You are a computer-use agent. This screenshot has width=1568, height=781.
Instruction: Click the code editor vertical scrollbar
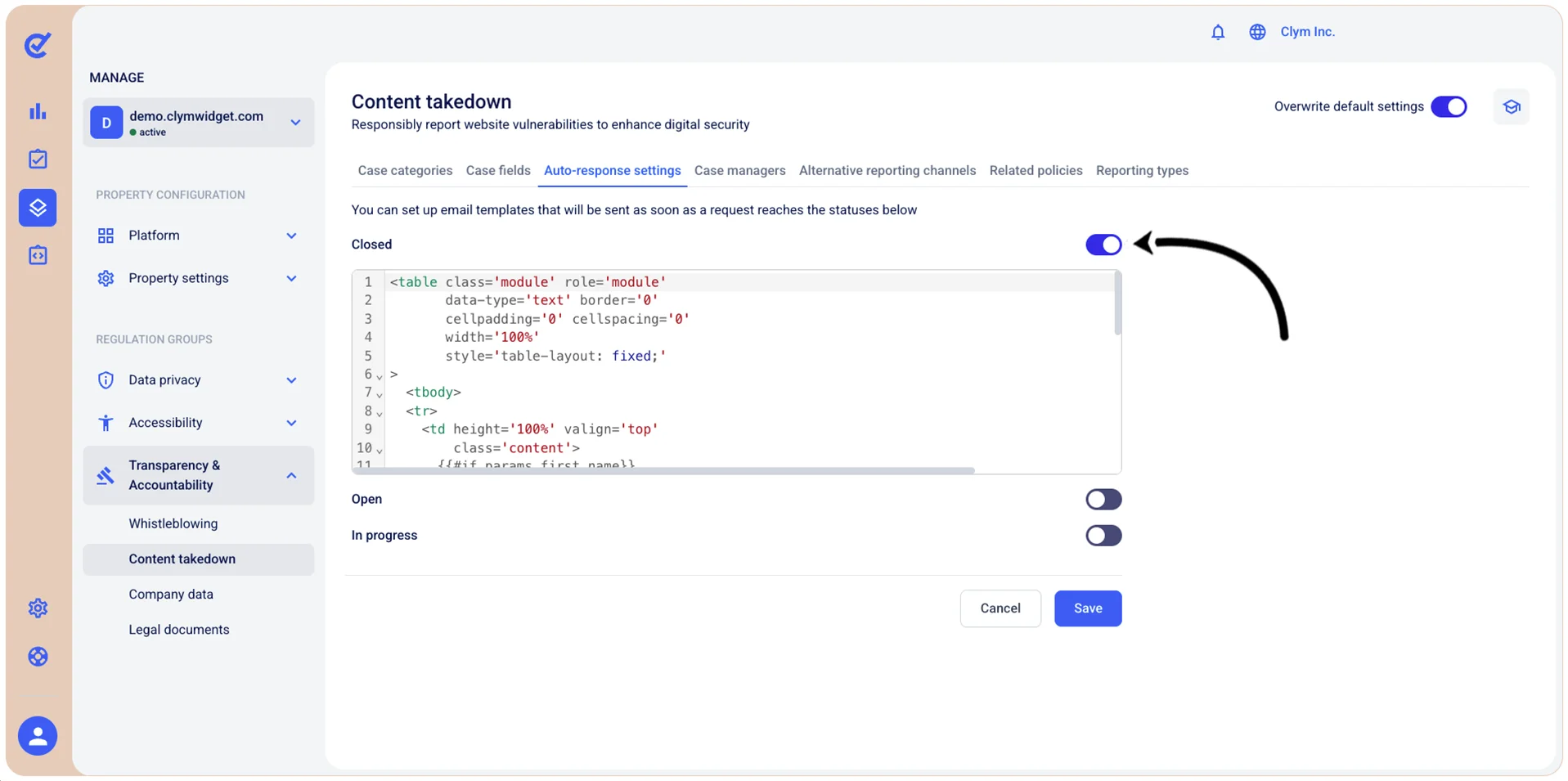1117,303
